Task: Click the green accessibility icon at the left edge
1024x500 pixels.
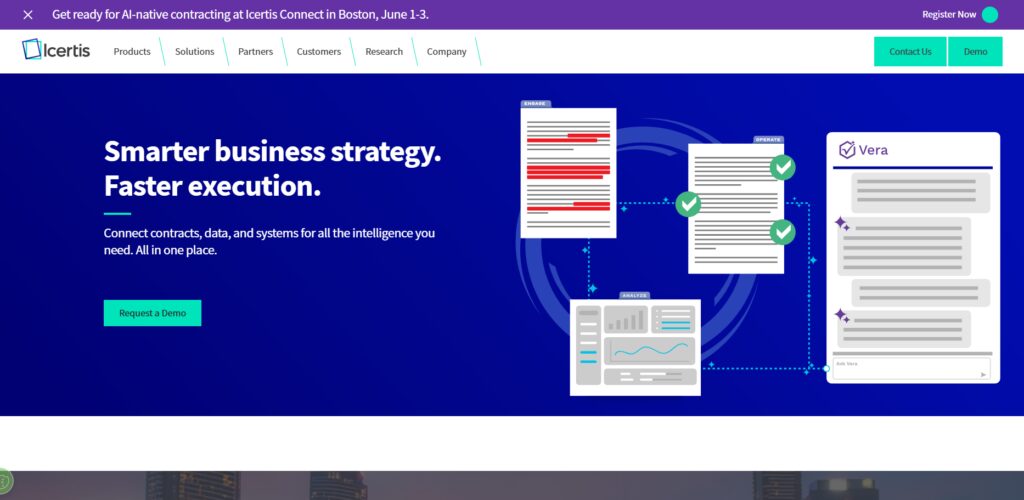Action: pos(3,482)
